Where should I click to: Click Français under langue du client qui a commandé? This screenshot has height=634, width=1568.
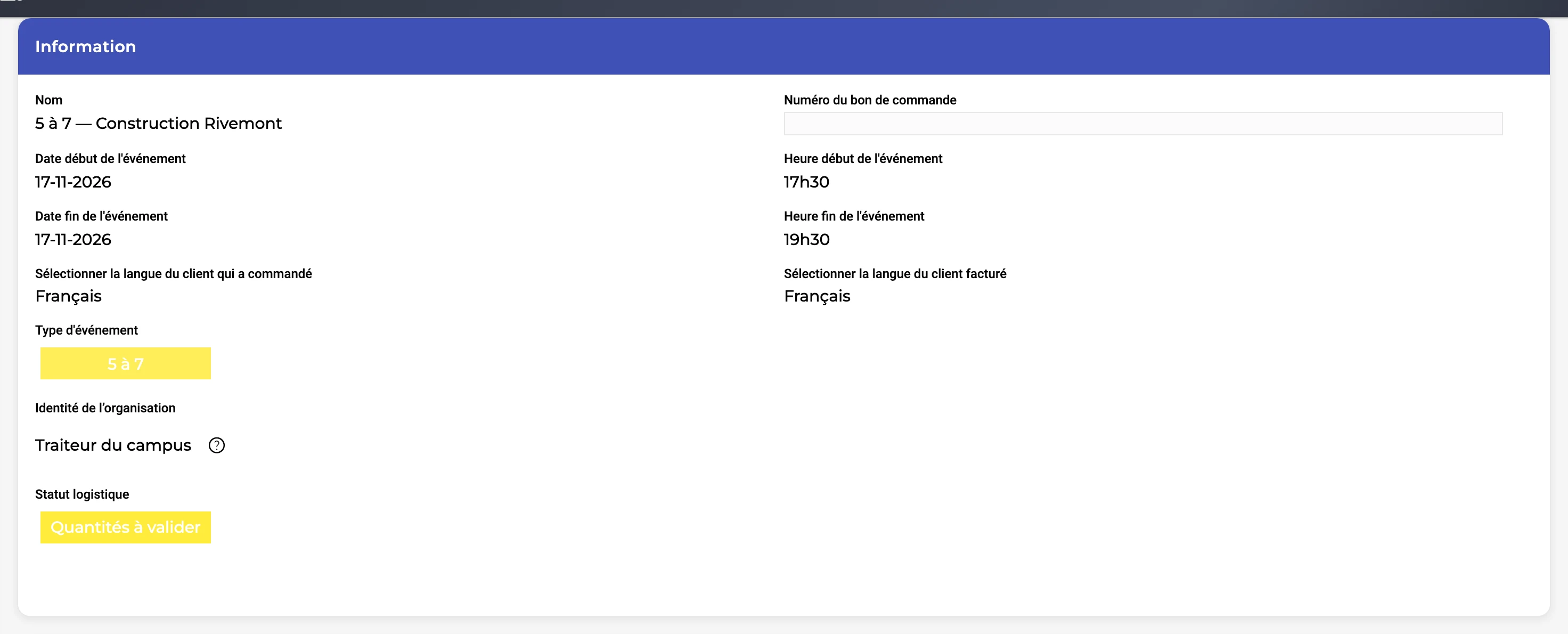pyautogui.click(x=68, y=297)
